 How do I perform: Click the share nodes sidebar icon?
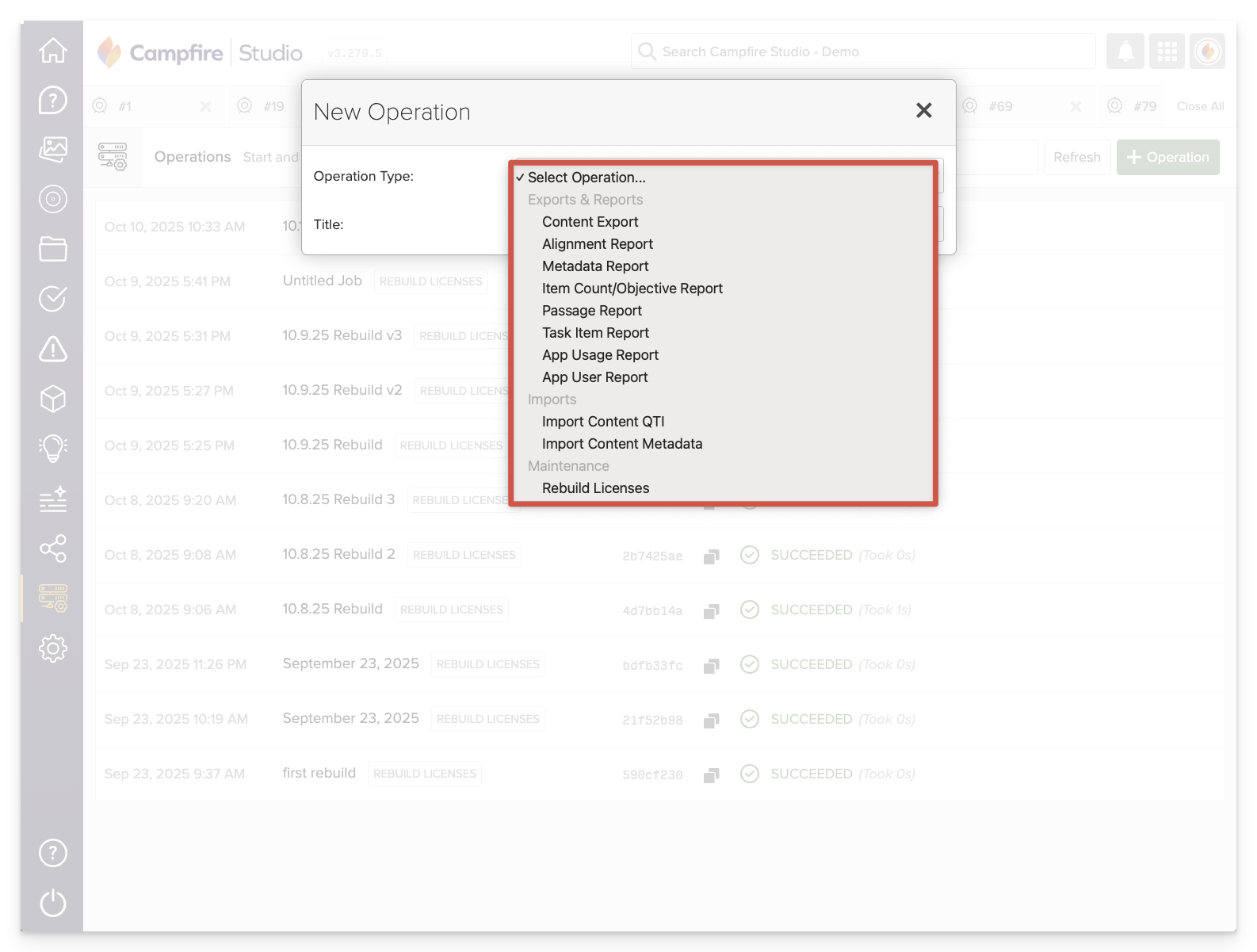[53, 549]
